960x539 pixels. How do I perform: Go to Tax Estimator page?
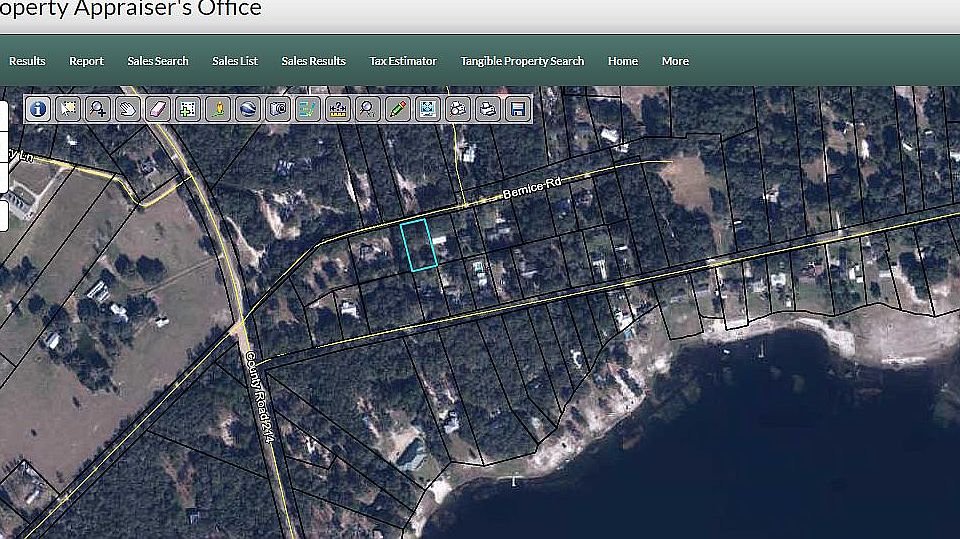(x=403, y=61)
